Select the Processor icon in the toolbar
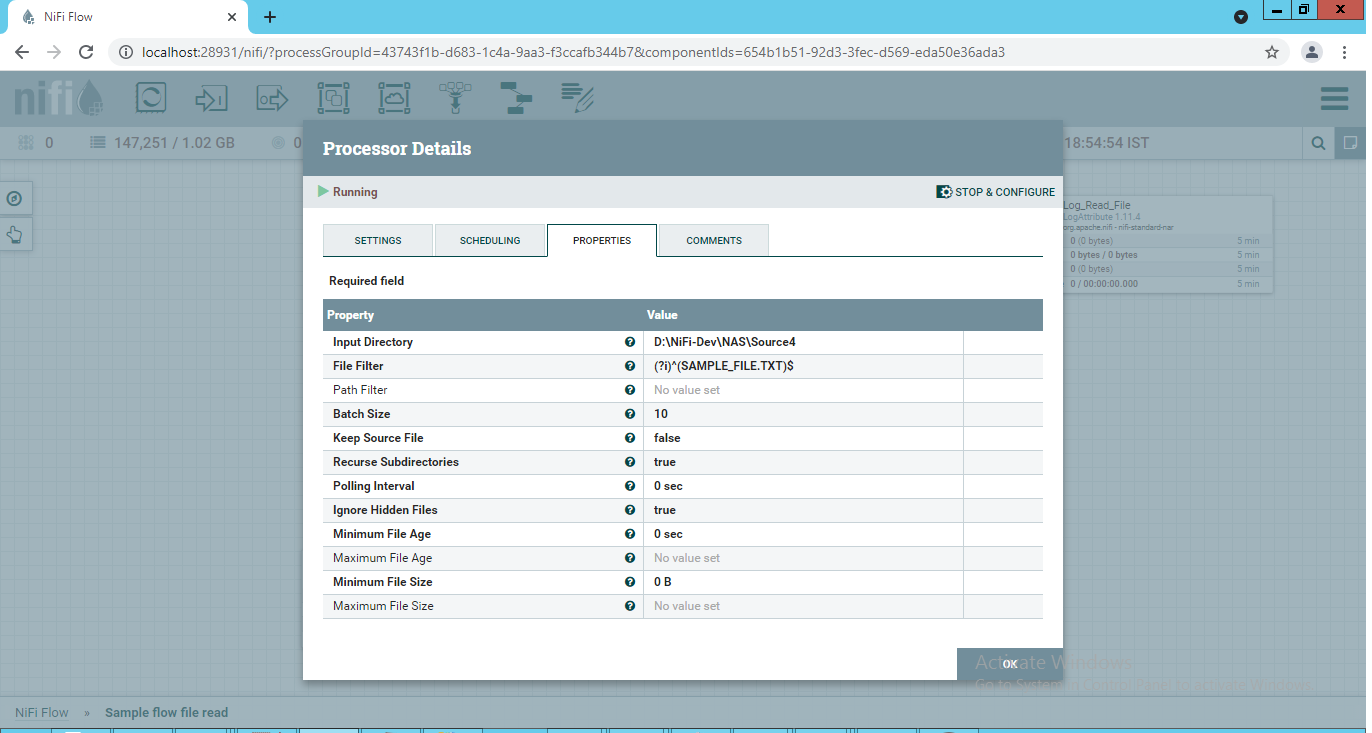 (x=150, y=98)
